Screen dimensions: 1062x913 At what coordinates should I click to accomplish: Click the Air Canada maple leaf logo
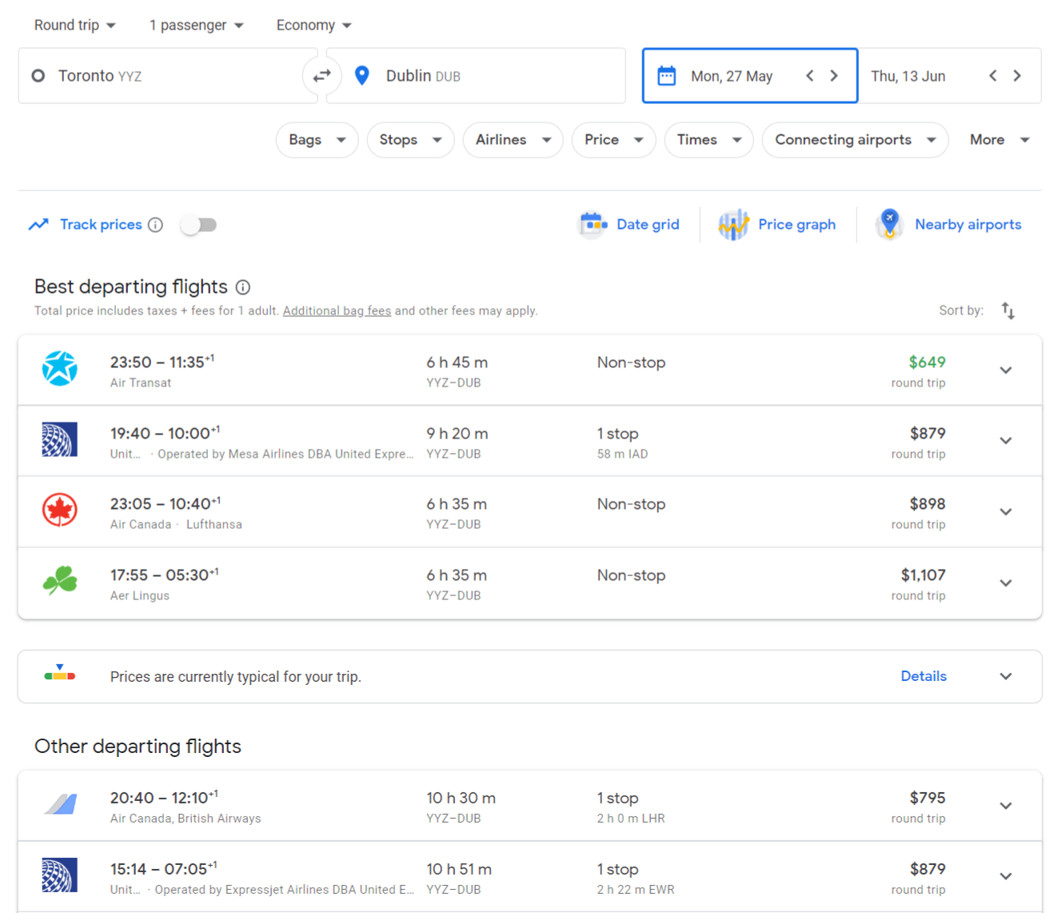pyautogui.click(x=59, y=511)
